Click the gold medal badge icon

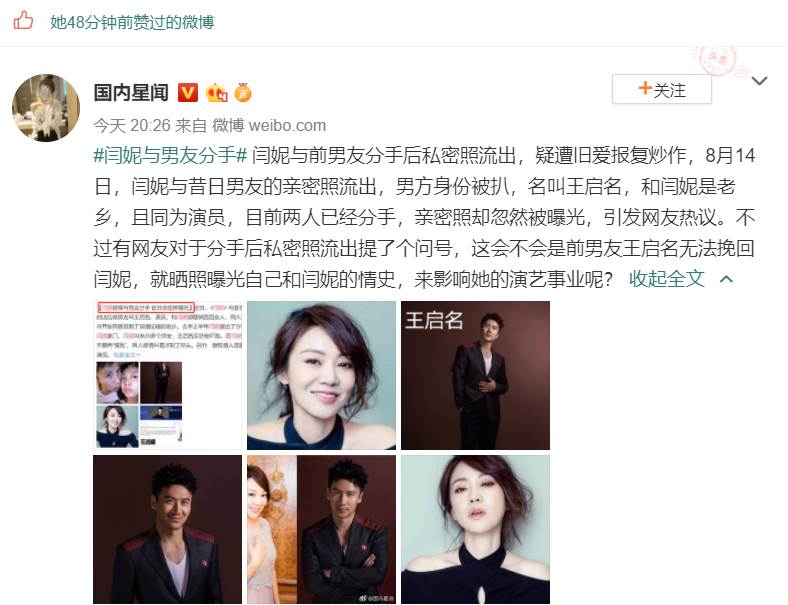pyautogui.click(x=243, y=92)
